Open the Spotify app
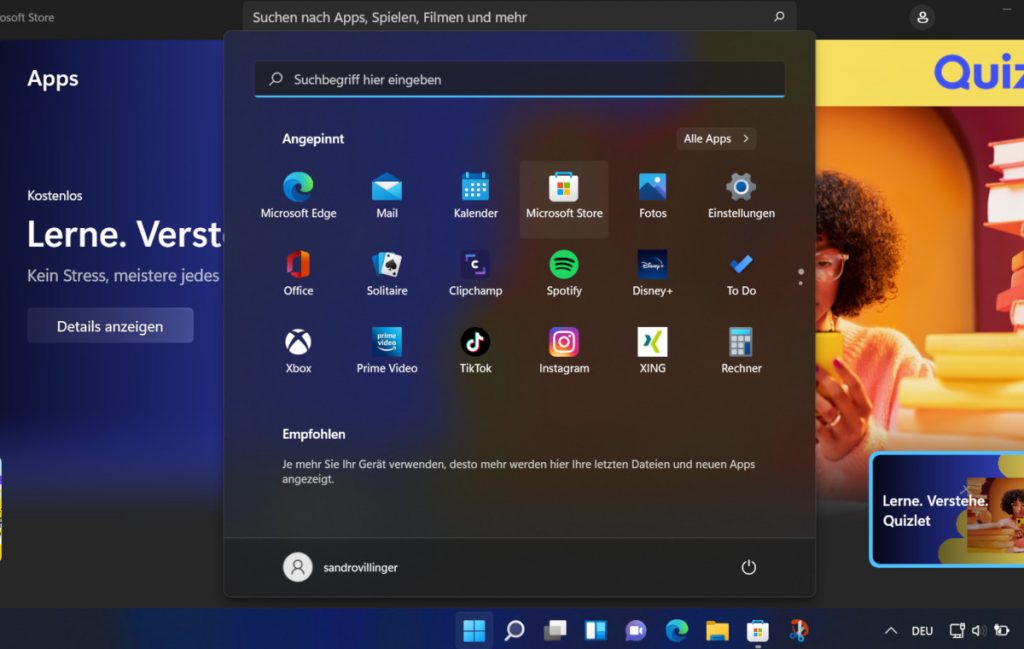The width and height of the screenshot is (1024, 649). coord(564,274)
